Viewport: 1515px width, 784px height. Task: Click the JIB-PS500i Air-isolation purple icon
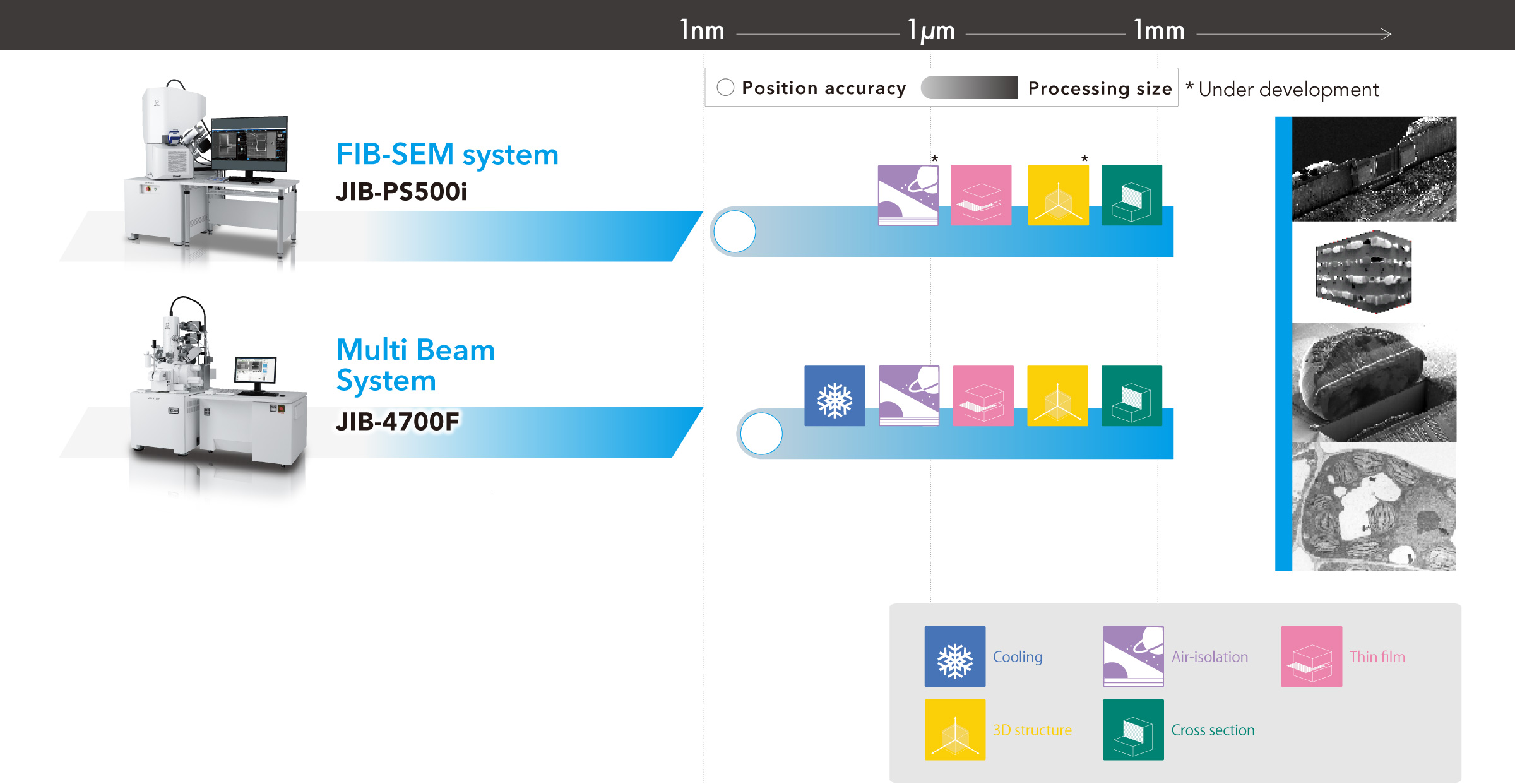pos(908,195)
